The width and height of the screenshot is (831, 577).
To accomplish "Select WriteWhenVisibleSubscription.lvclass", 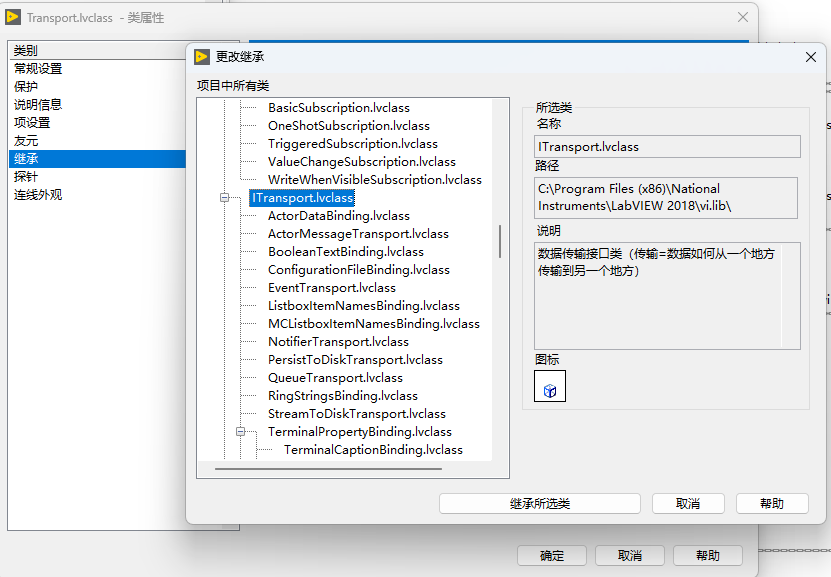I will pos(375,180).
